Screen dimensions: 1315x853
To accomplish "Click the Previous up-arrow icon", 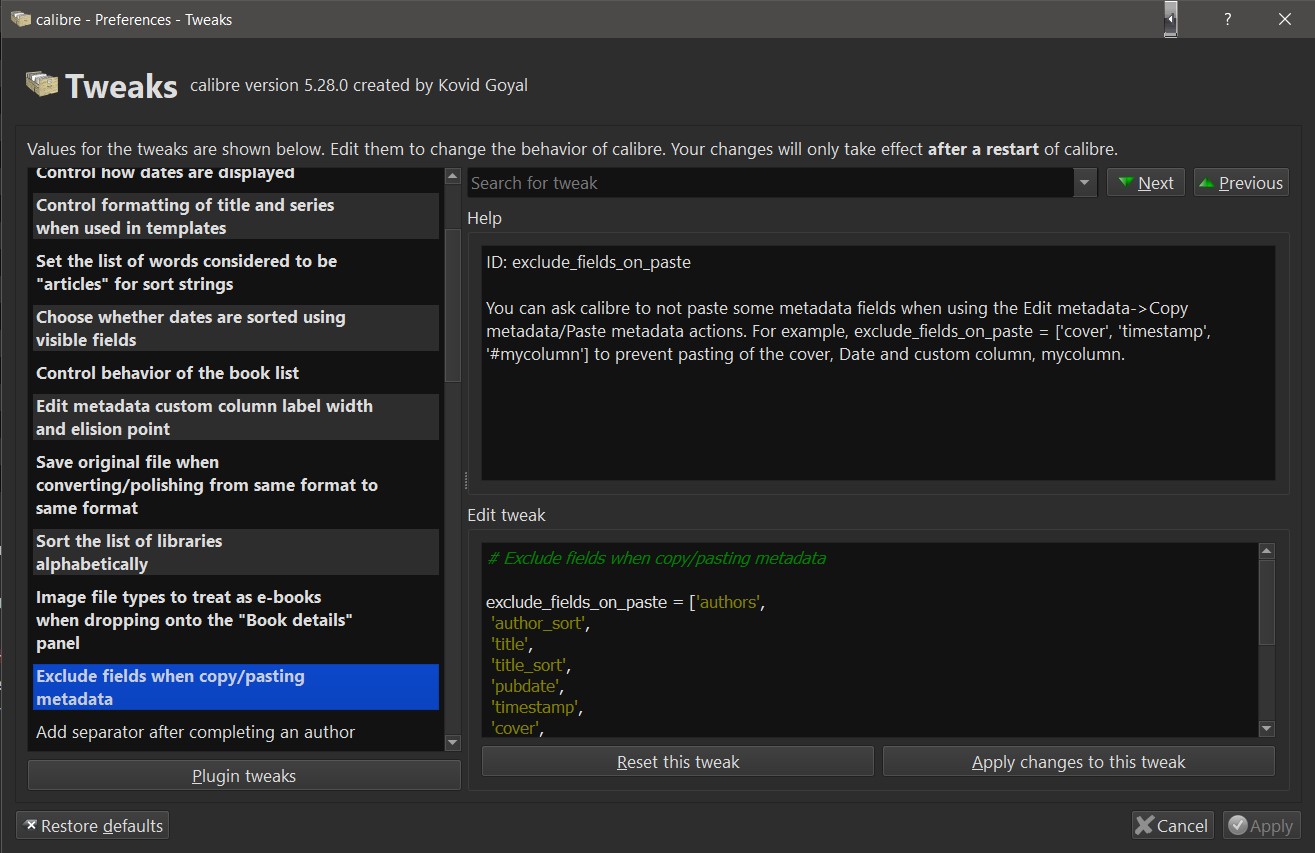I will point(1207,183).
